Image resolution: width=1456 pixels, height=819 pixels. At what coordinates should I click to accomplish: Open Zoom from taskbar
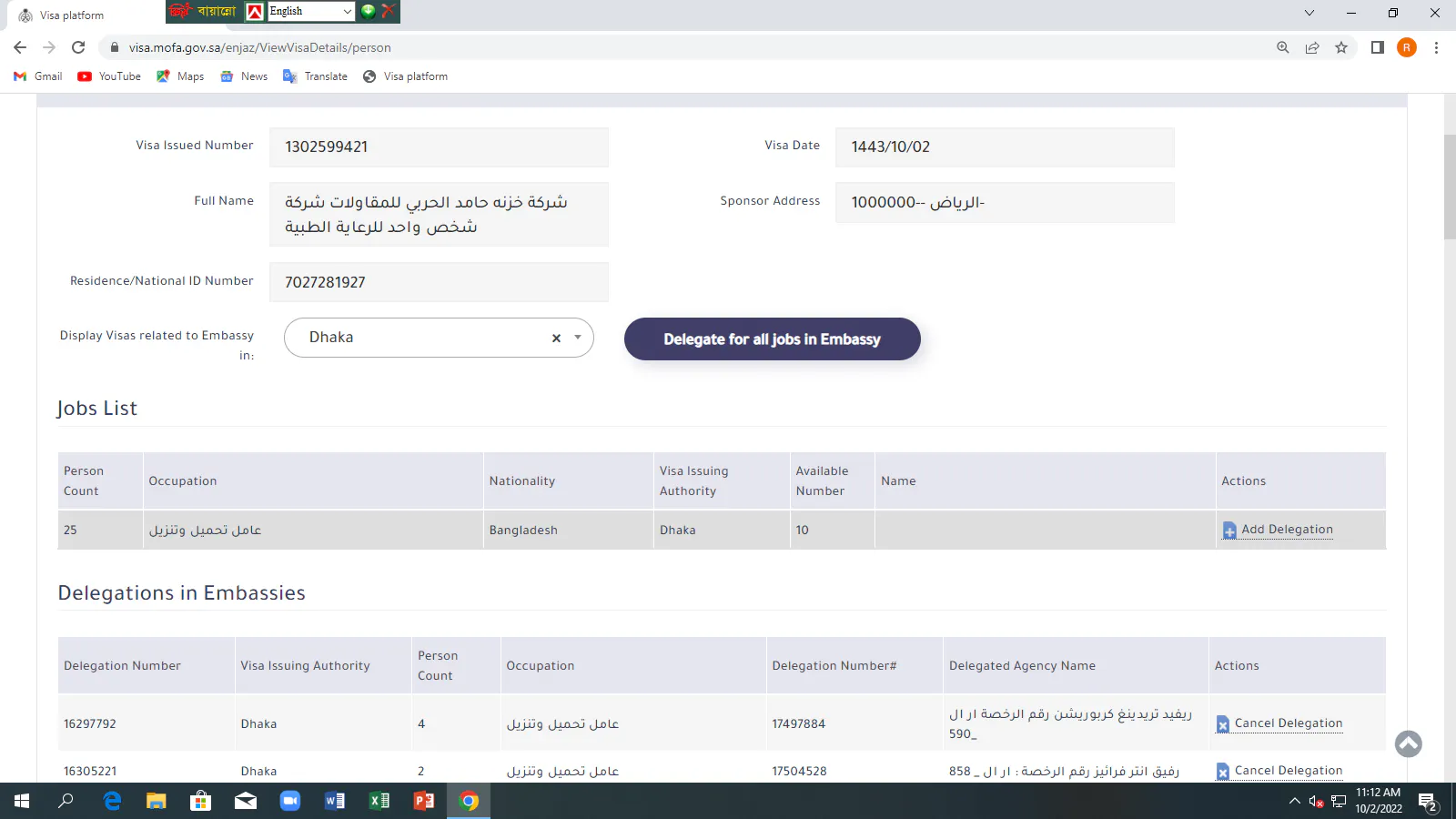pyautogui.click(x=290, y=801)
